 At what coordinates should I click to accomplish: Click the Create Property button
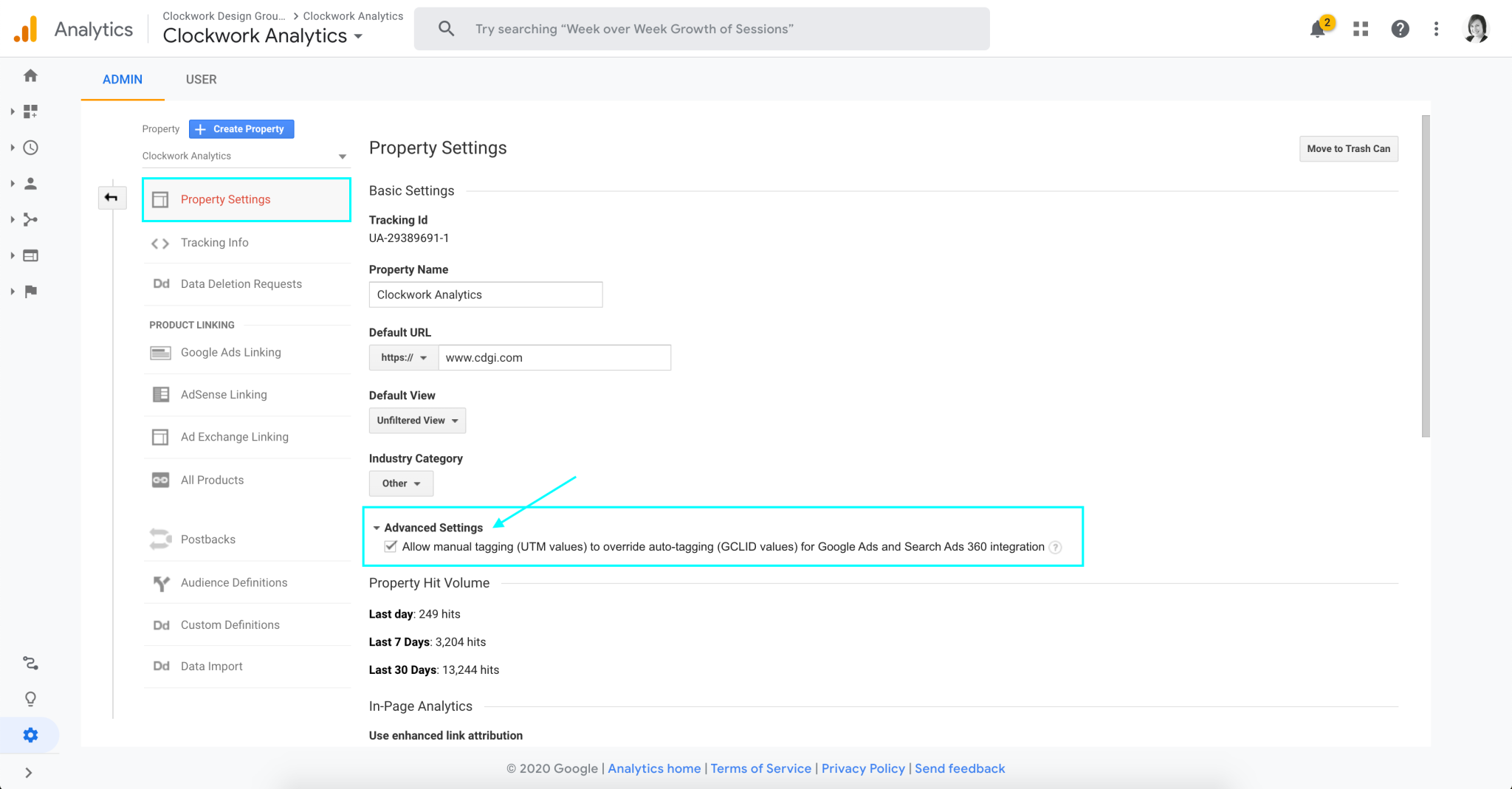pyautogui.click(x=241, y=128)
